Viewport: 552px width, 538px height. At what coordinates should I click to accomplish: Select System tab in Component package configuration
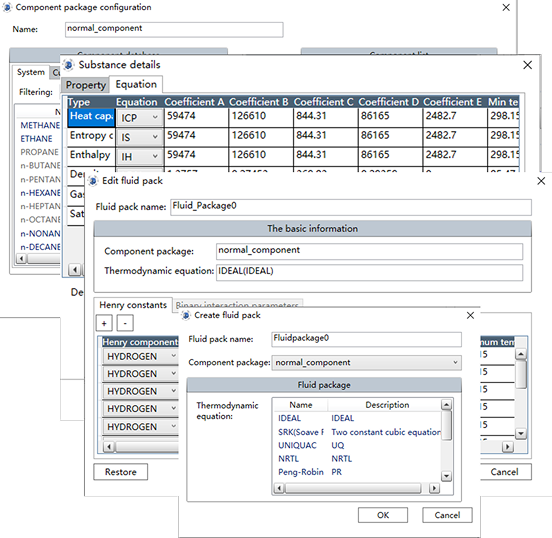tap(31, 72)
